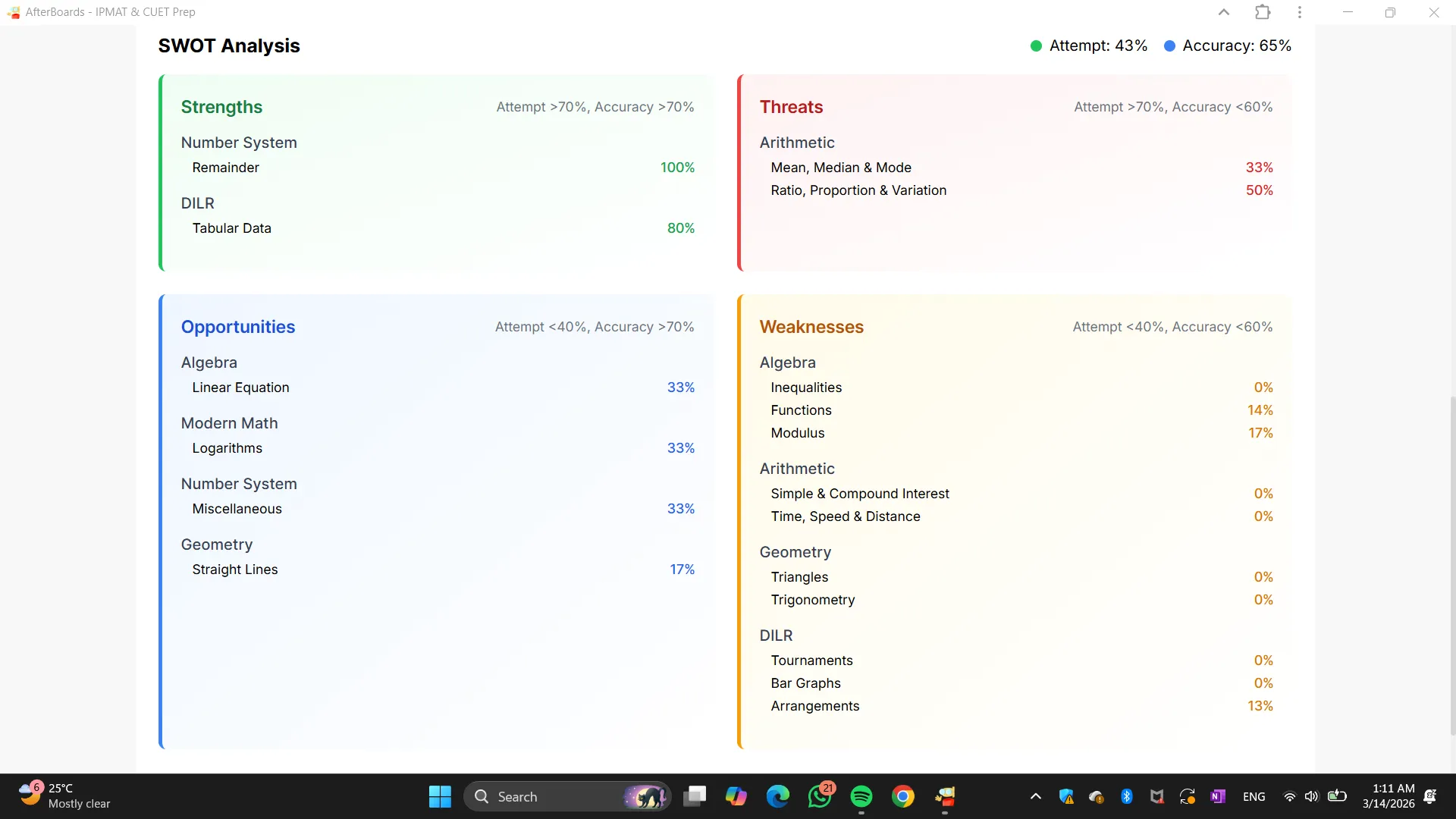Collapse the title bar chevron up arrow
Image resolution: width=1456 pixels, height=819 pixels.
click(1224, 12)
